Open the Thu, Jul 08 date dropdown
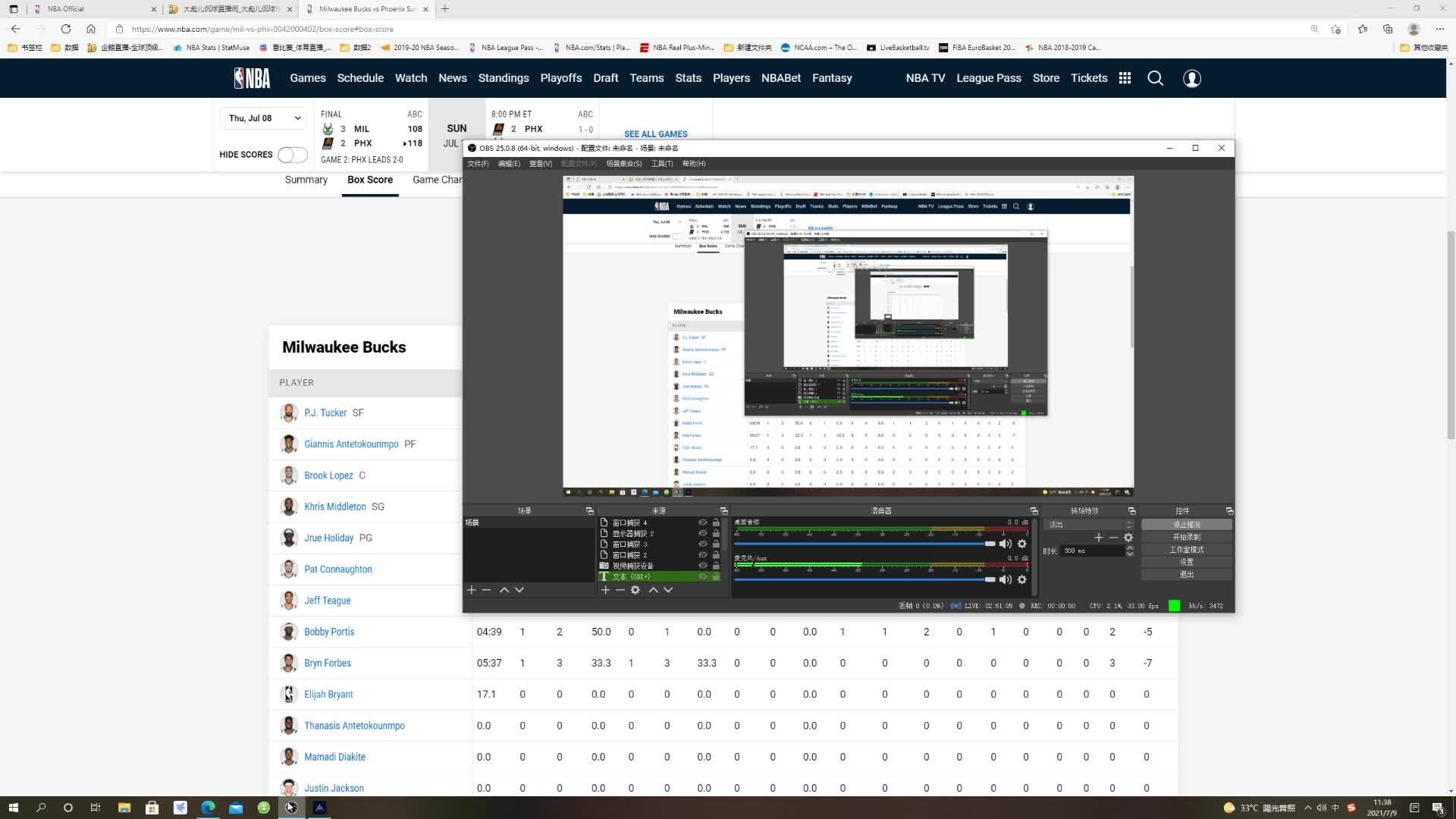The height and width of the screenshot is (819, 1456). (x=264, y=118)
